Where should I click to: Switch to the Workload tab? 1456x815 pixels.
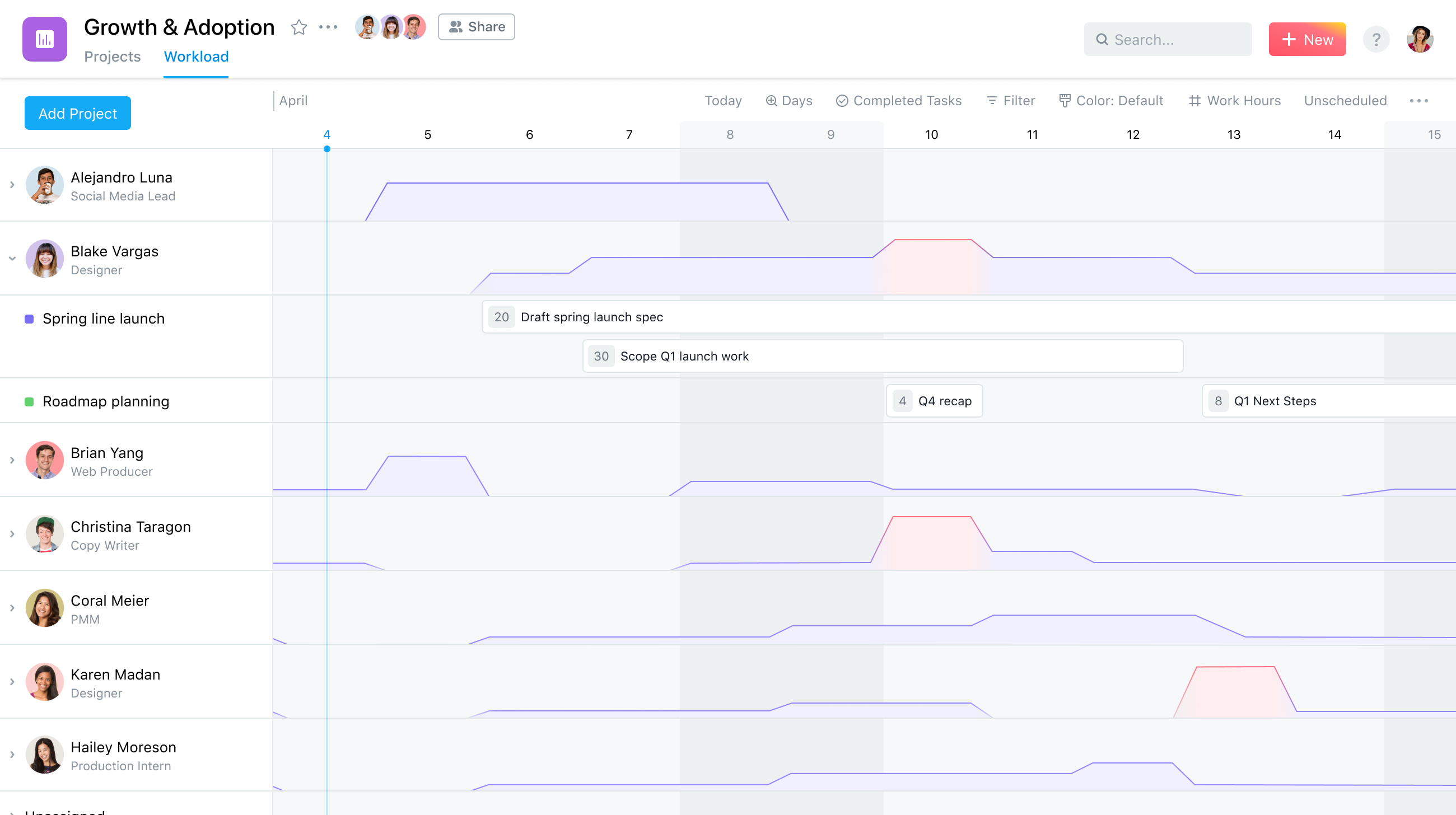tap(196, 56)
